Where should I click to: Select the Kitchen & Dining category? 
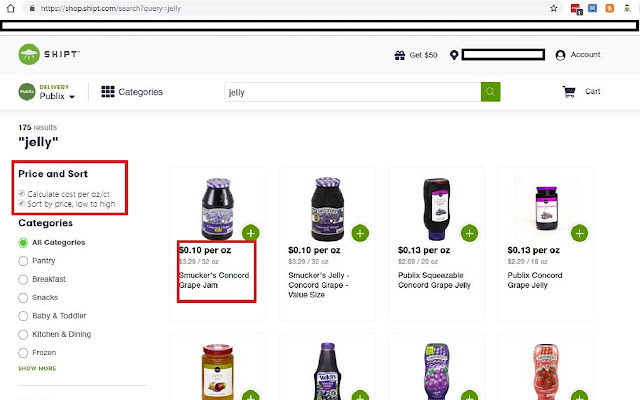pyautogui.click(x=23, y=335)
